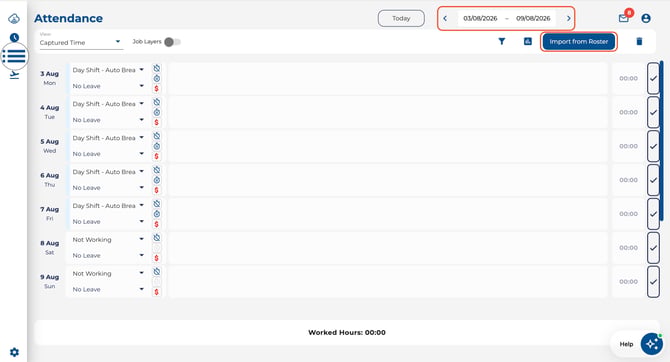Image resolution: width=670 pixels, height=362 pixels.
Task: Open the Help assistant button
Action: [x=651, y=344]
